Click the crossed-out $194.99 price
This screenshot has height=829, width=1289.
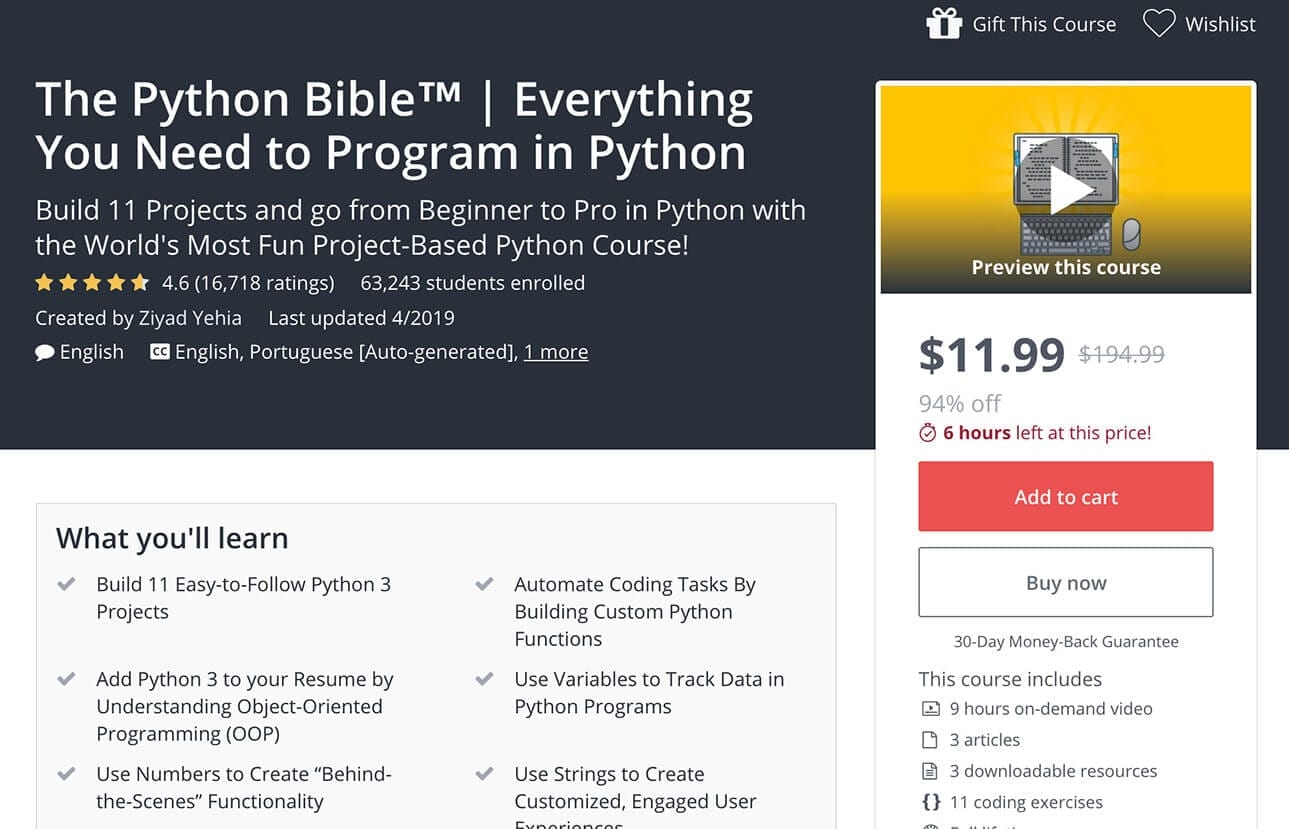click(1122, 353)
